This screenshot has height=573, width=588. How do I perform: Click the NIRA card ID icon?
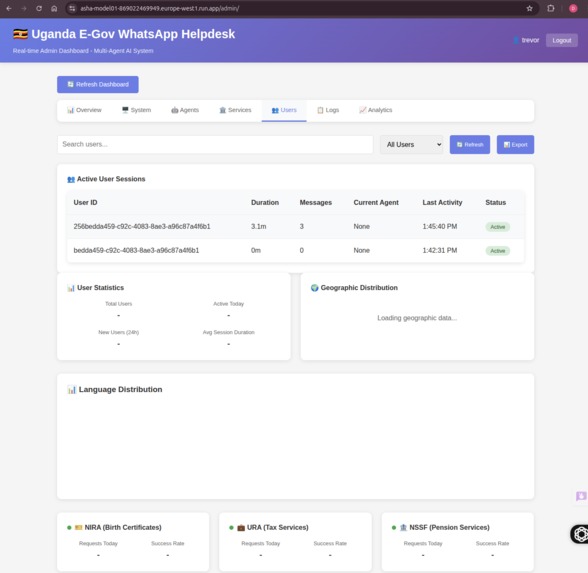78,528
